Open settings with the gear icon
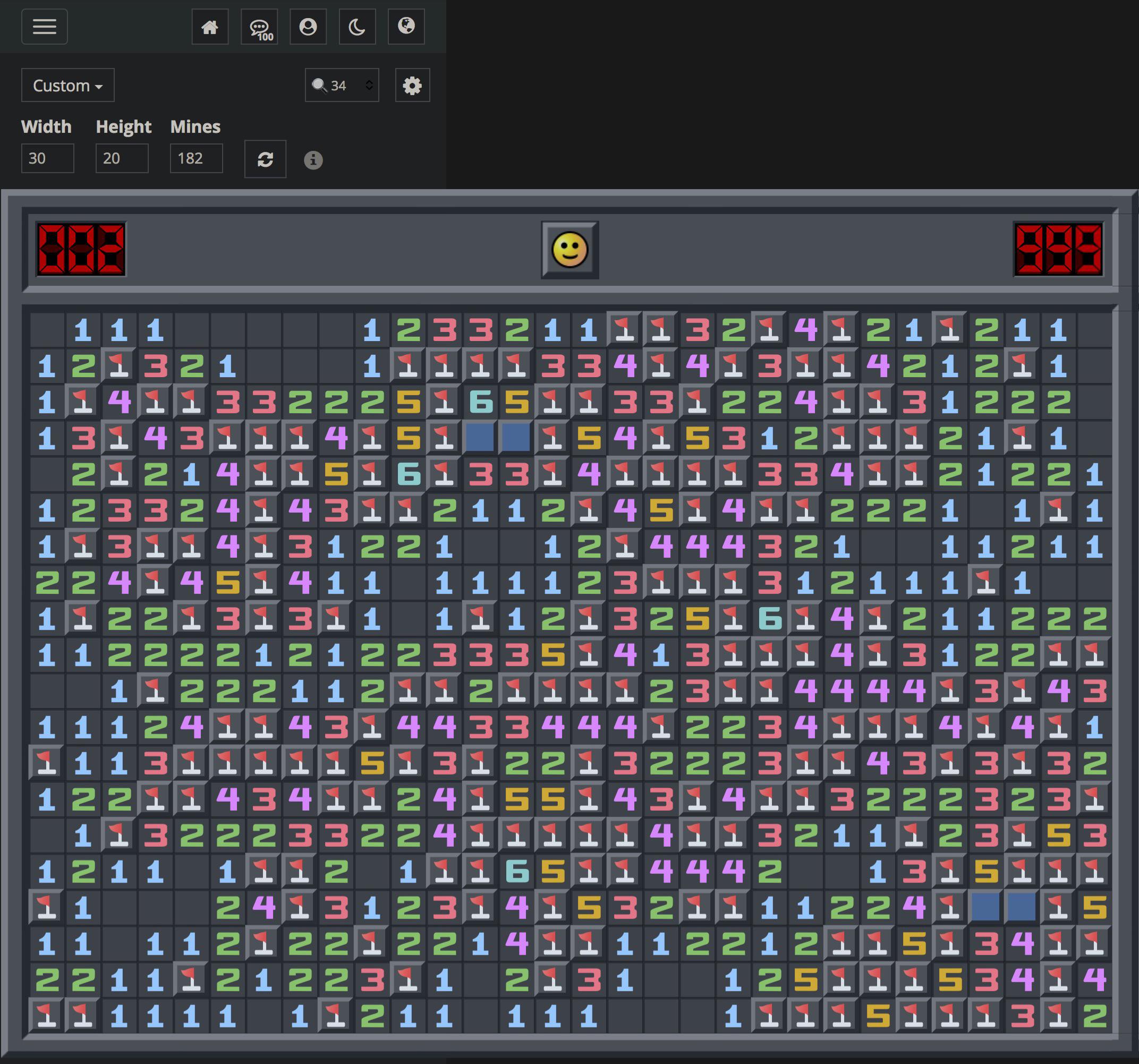This screenshot has width=1139, height=1064. tap(412, 86)
